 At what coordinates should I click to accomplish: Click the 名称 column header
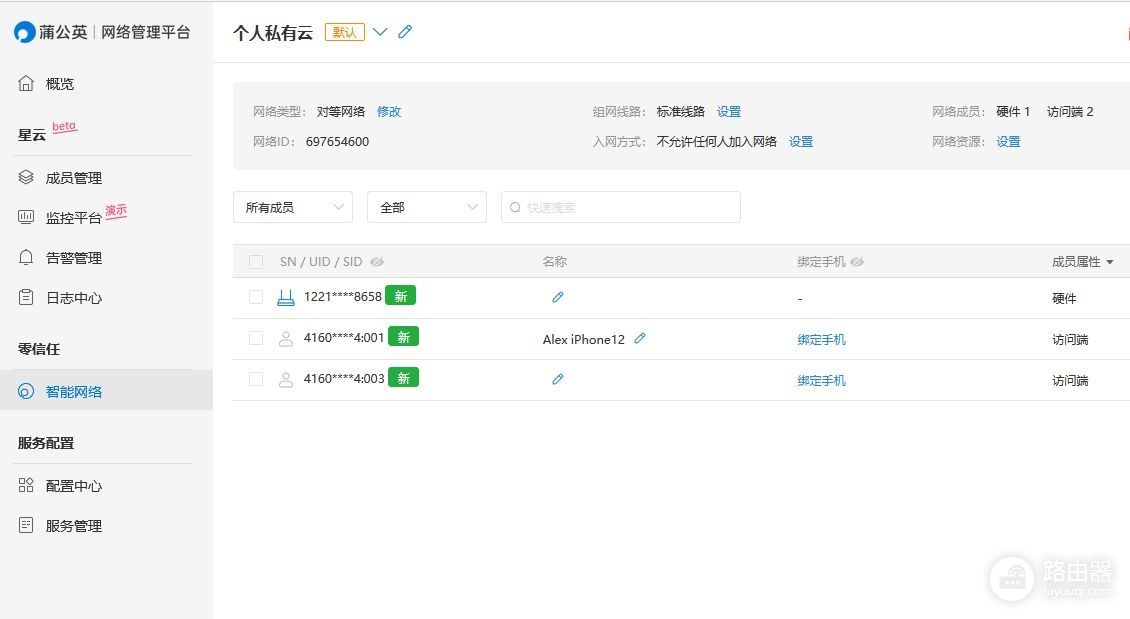point(555,262)
